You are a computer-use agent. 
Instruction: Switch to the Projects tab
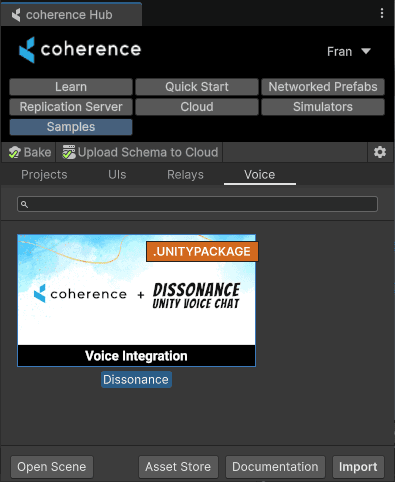coord(44,175)
